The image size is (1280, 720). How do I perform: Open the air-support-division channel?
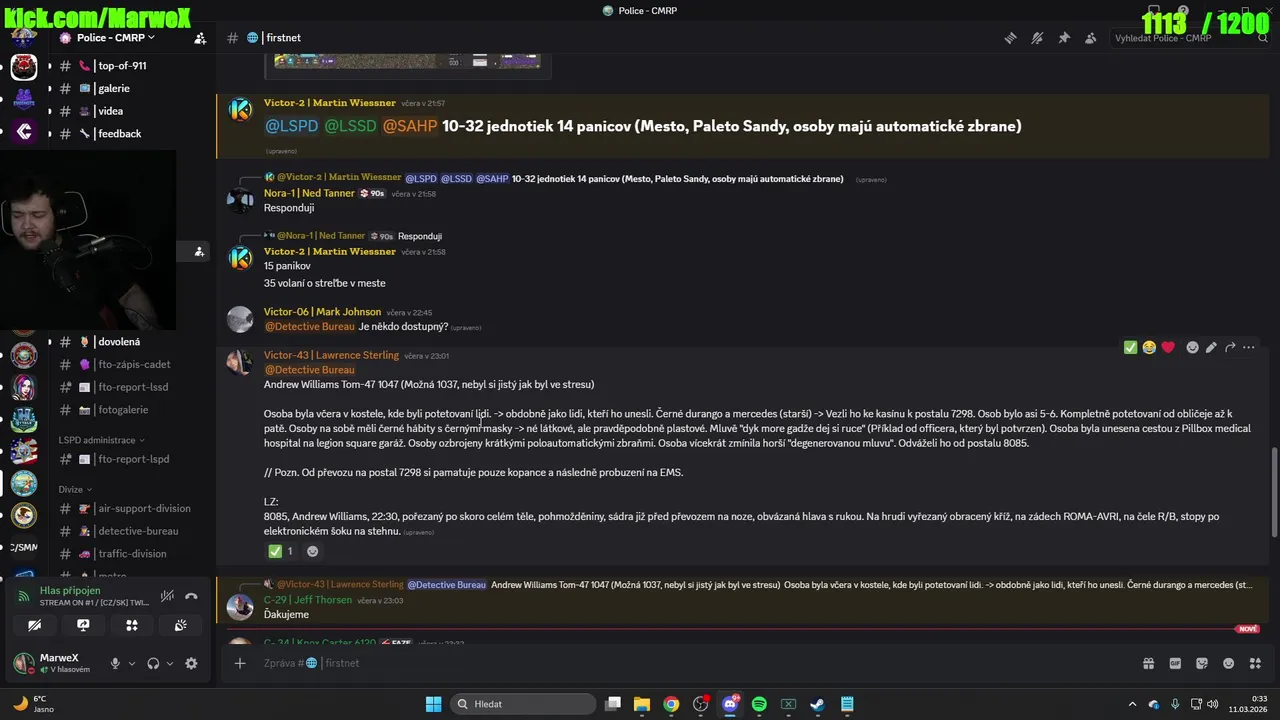click(x=144, y=509)
